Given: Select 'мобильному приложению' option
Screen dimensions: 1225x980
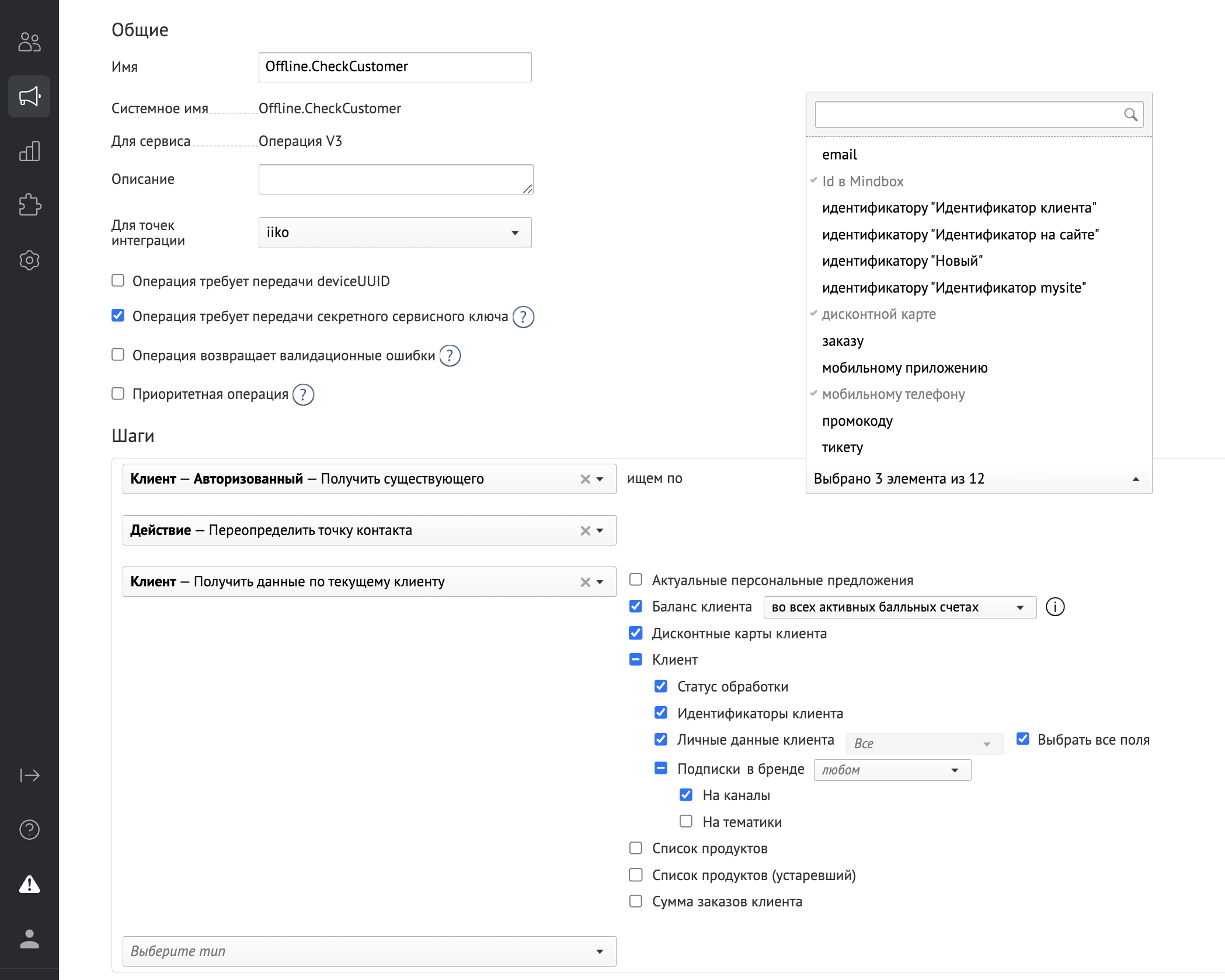Looking at the screenshot, I should click(979, 368).
